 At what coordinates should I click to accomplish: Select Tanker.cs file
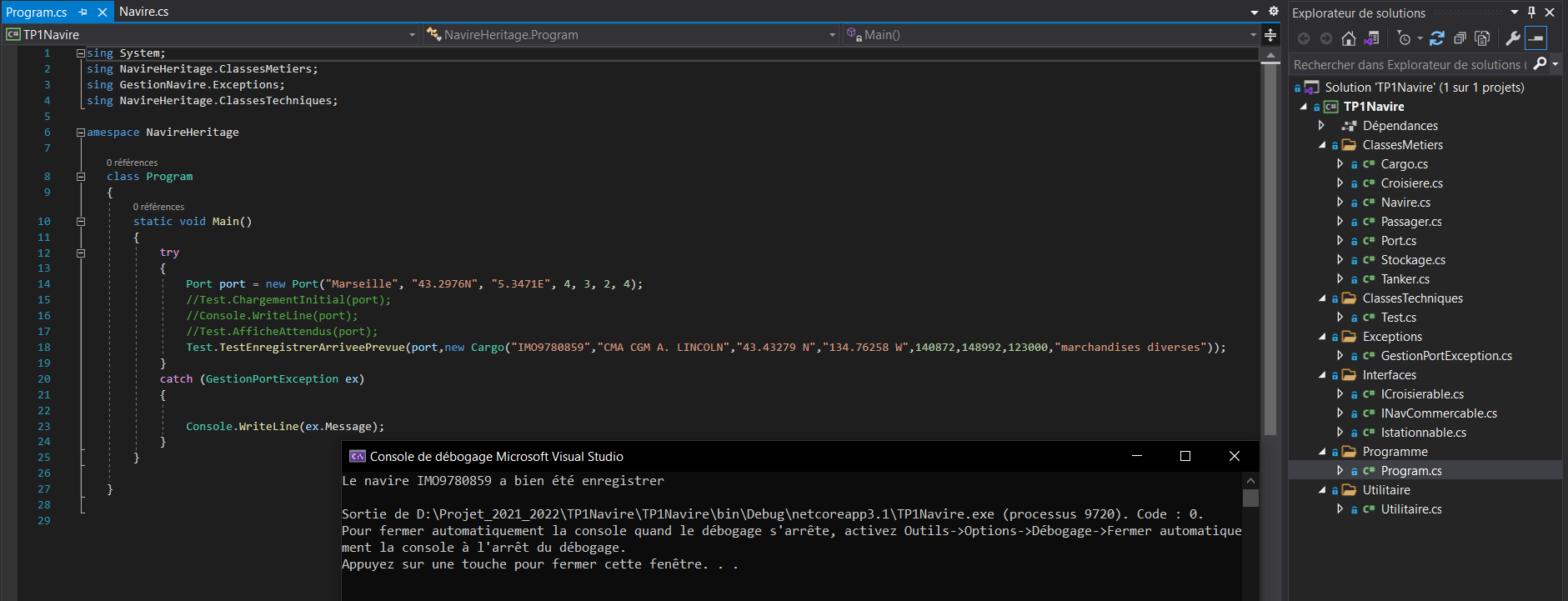(1405, 279)
